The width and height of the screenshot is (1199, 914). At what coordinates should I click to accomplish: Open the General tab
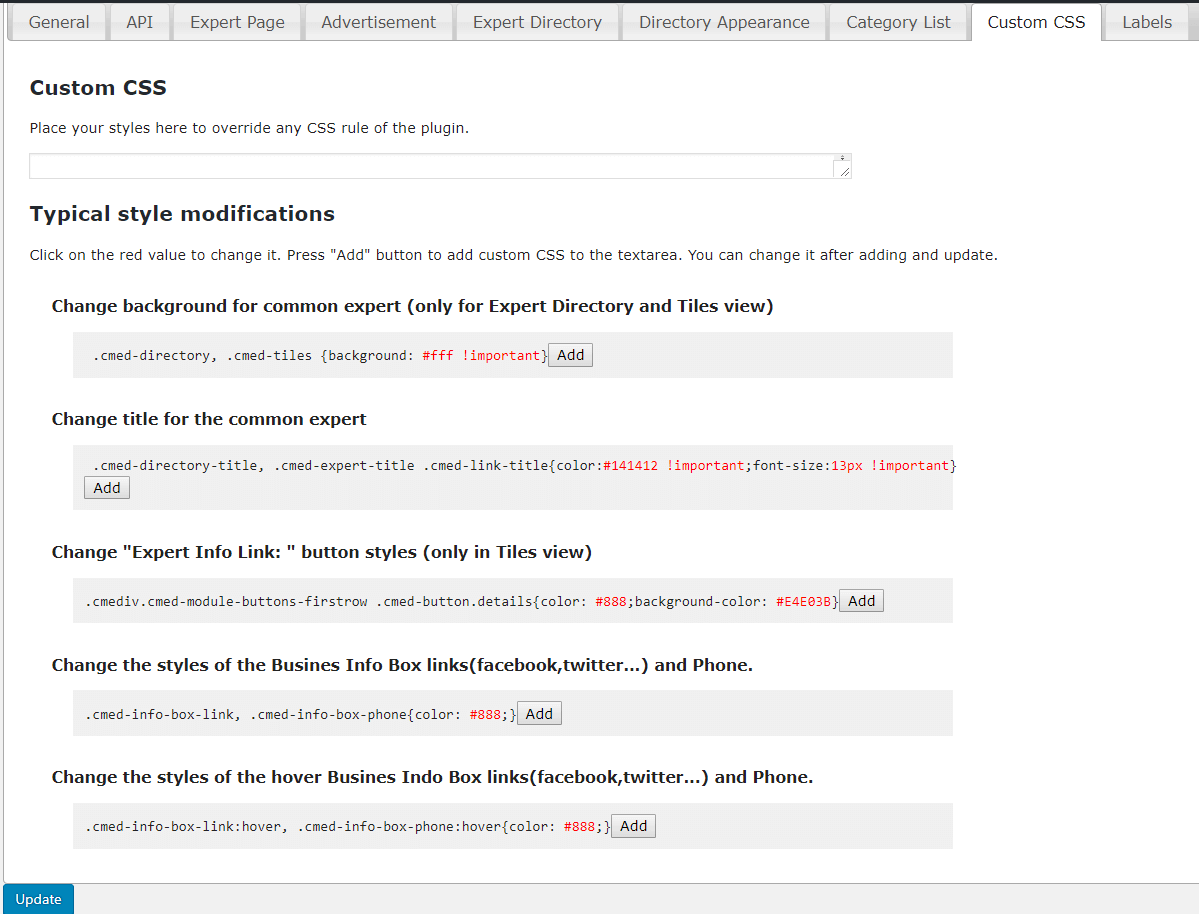pos(59,22)
